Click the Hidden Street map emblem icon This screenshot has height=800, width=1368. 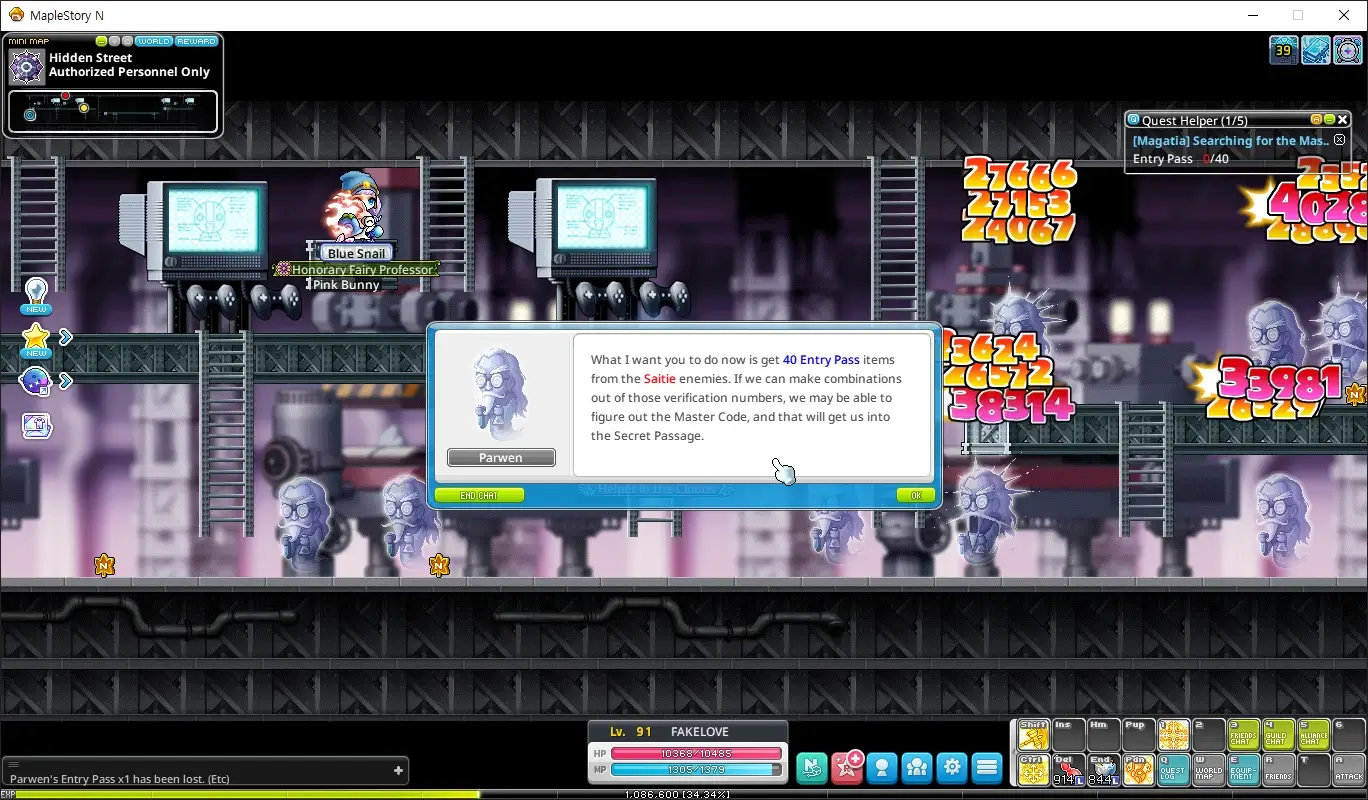tap(26, 66)
